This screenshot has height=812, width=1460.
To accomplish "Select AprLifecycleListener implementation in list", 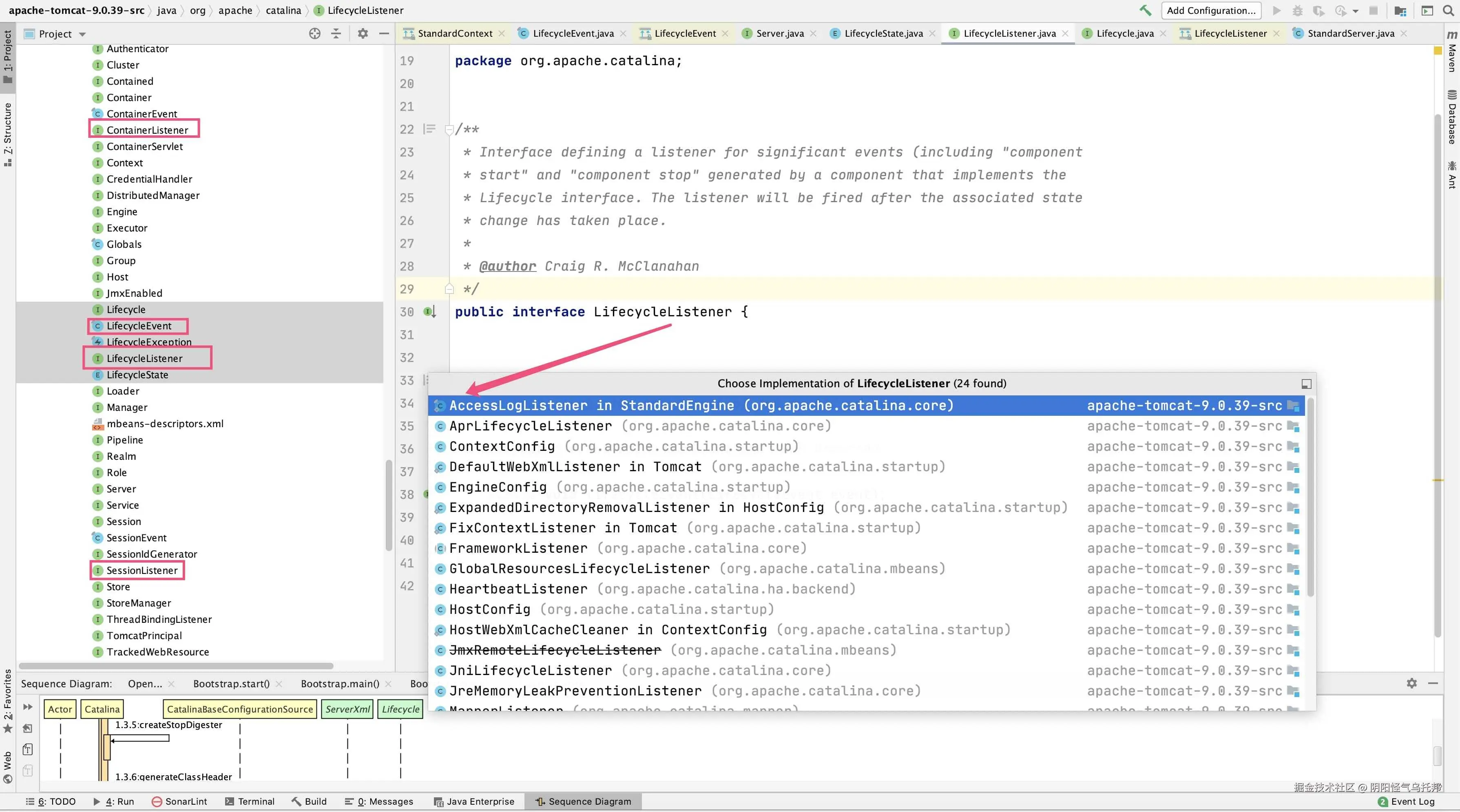I will [x=530, y=426].
